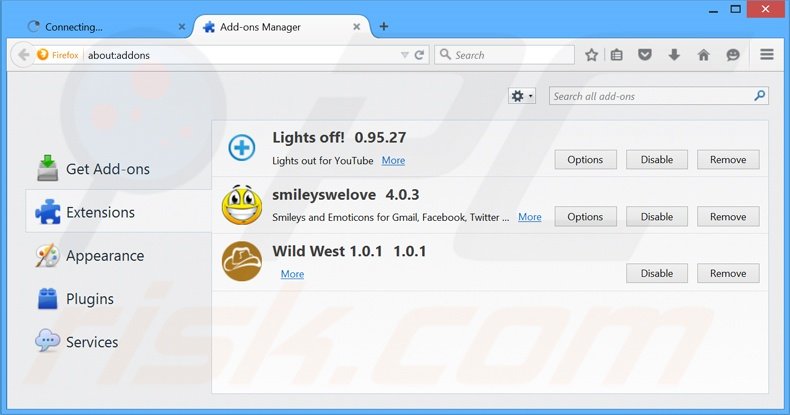The width and height of the screenshot is (790, 415).
Task: Minimize the Firefox window
Action: (713, 11)
